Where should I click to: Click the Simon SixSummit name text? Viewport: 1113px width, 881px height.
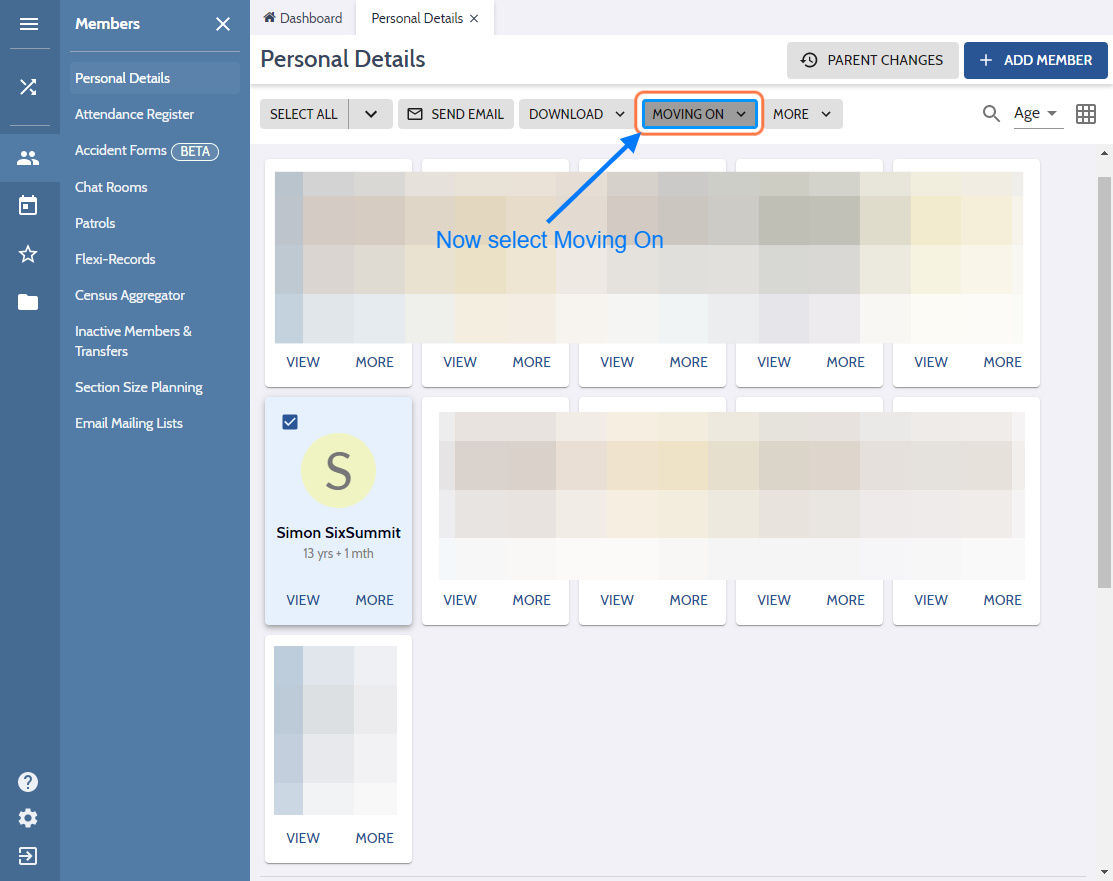pos(339,532)
